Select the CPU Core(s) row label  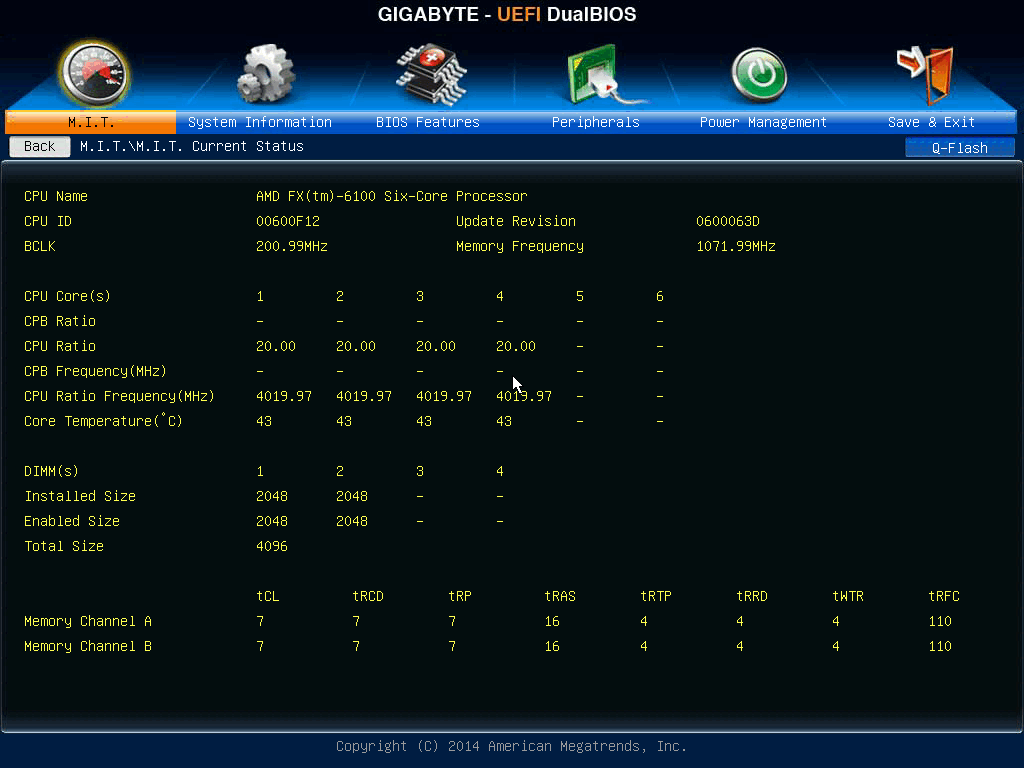click(x=67, y=296)
